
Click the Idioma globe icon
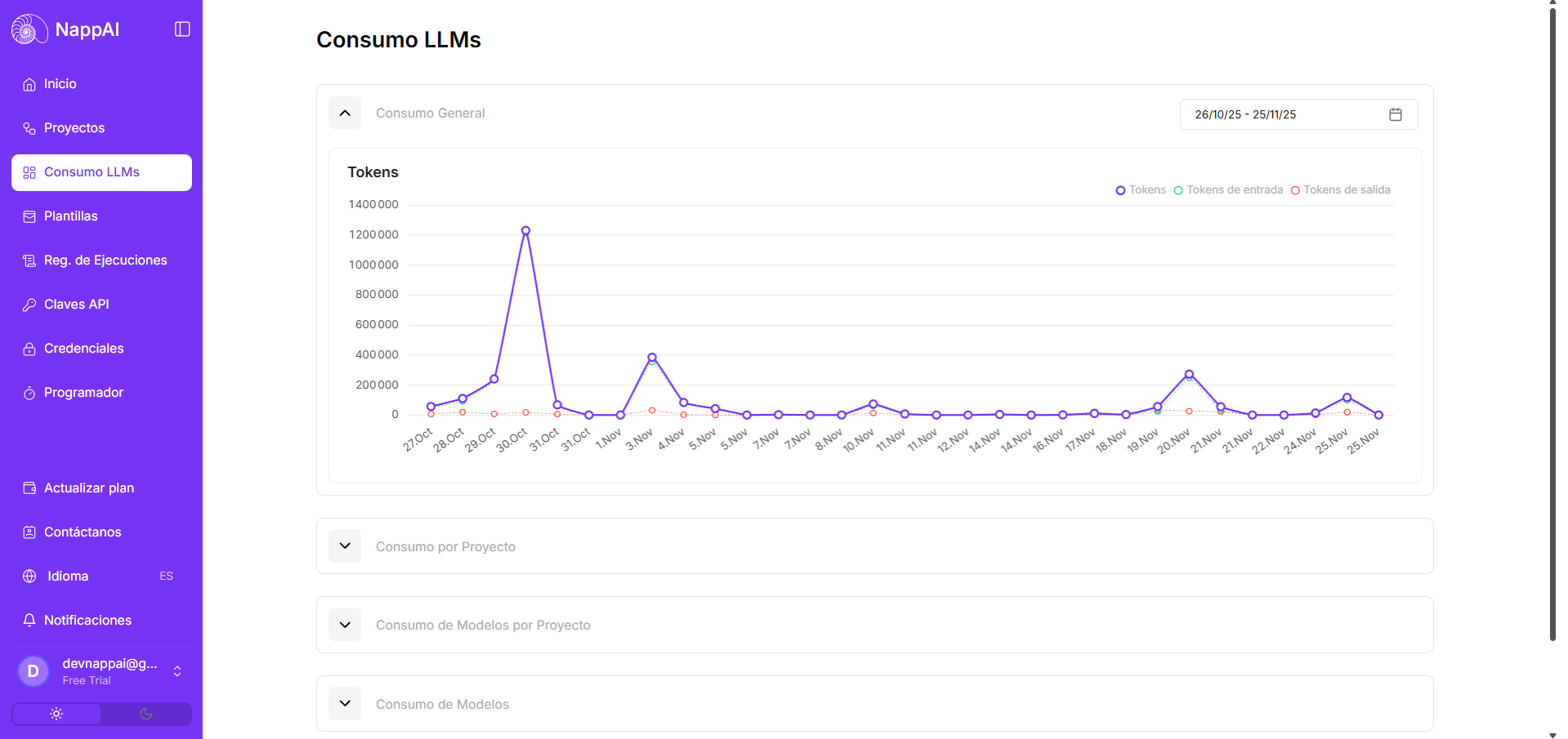[29, 577]
